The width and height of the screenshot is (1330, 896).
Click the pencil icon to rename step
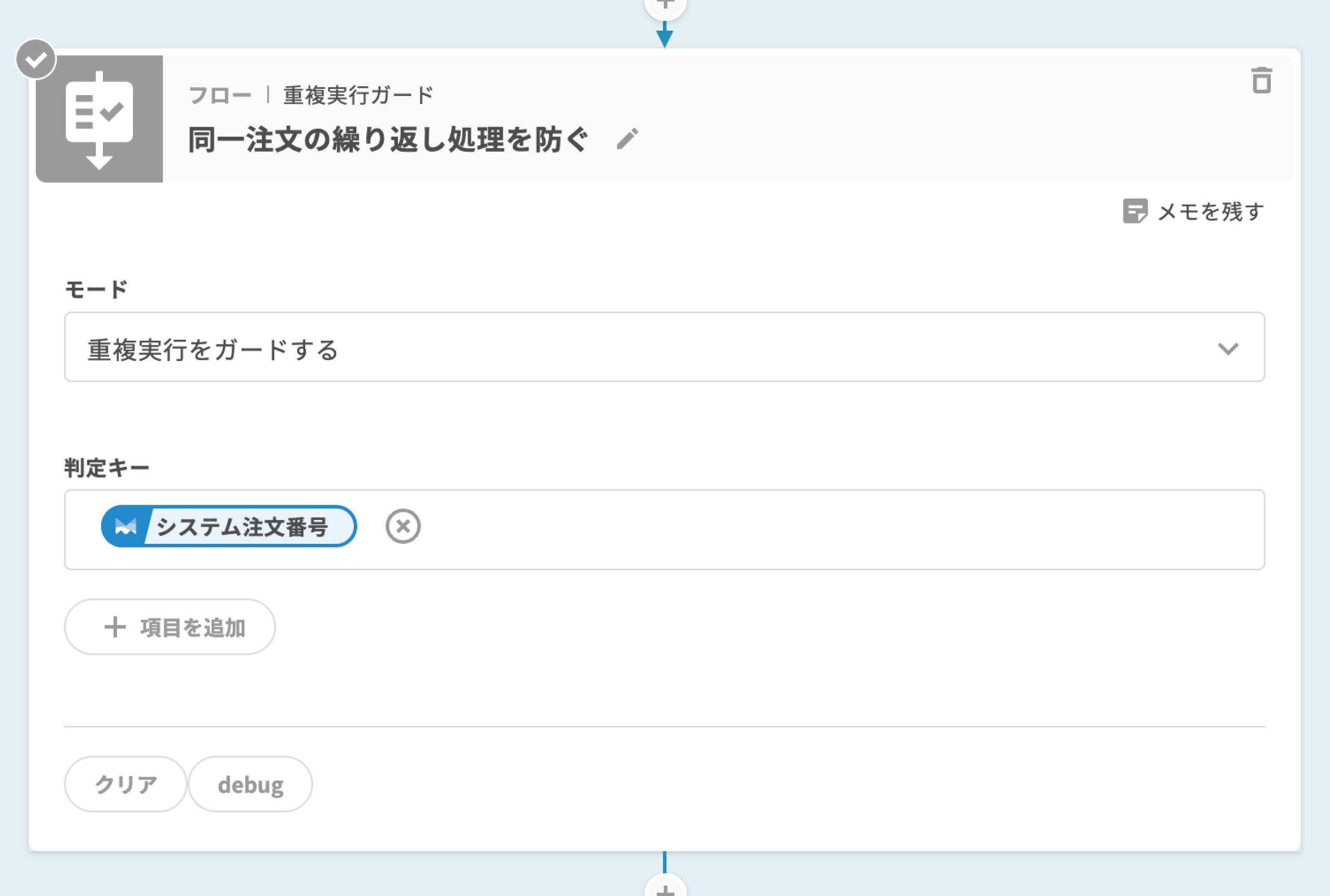click(x=627, y=139)
